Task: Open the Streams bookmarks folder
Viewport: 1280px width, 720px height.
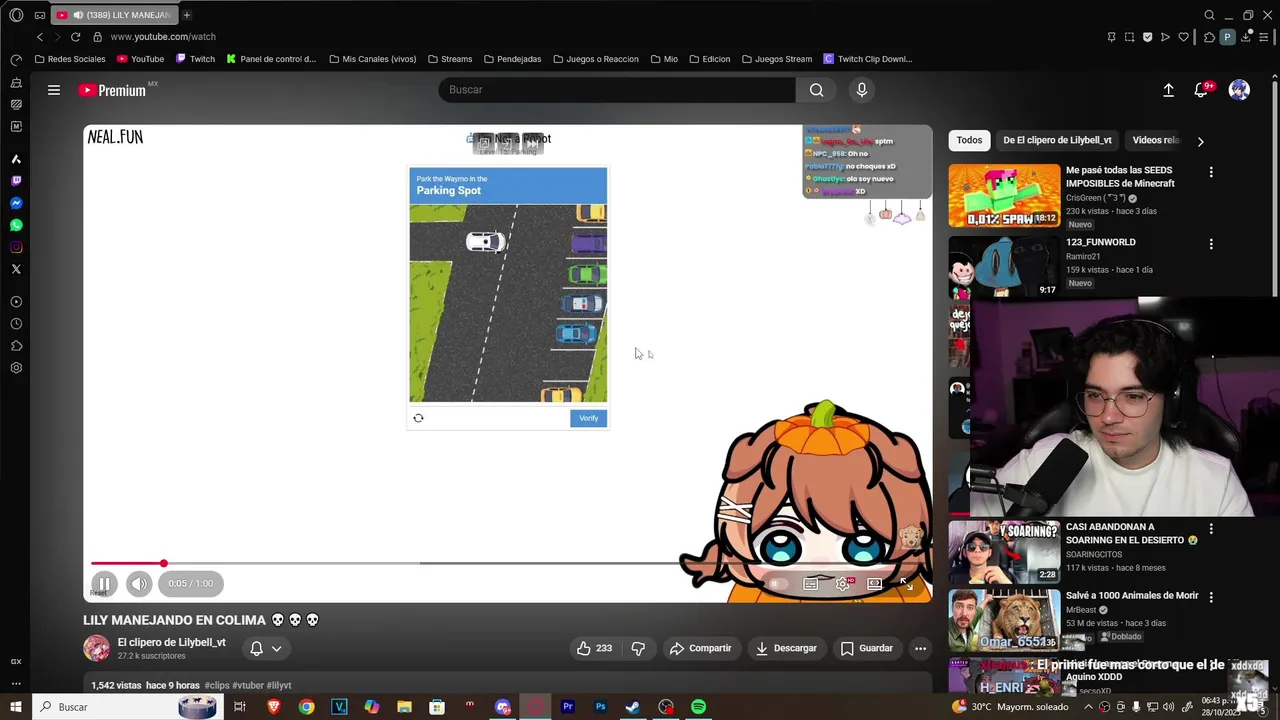Action: [x=449, y=59]
